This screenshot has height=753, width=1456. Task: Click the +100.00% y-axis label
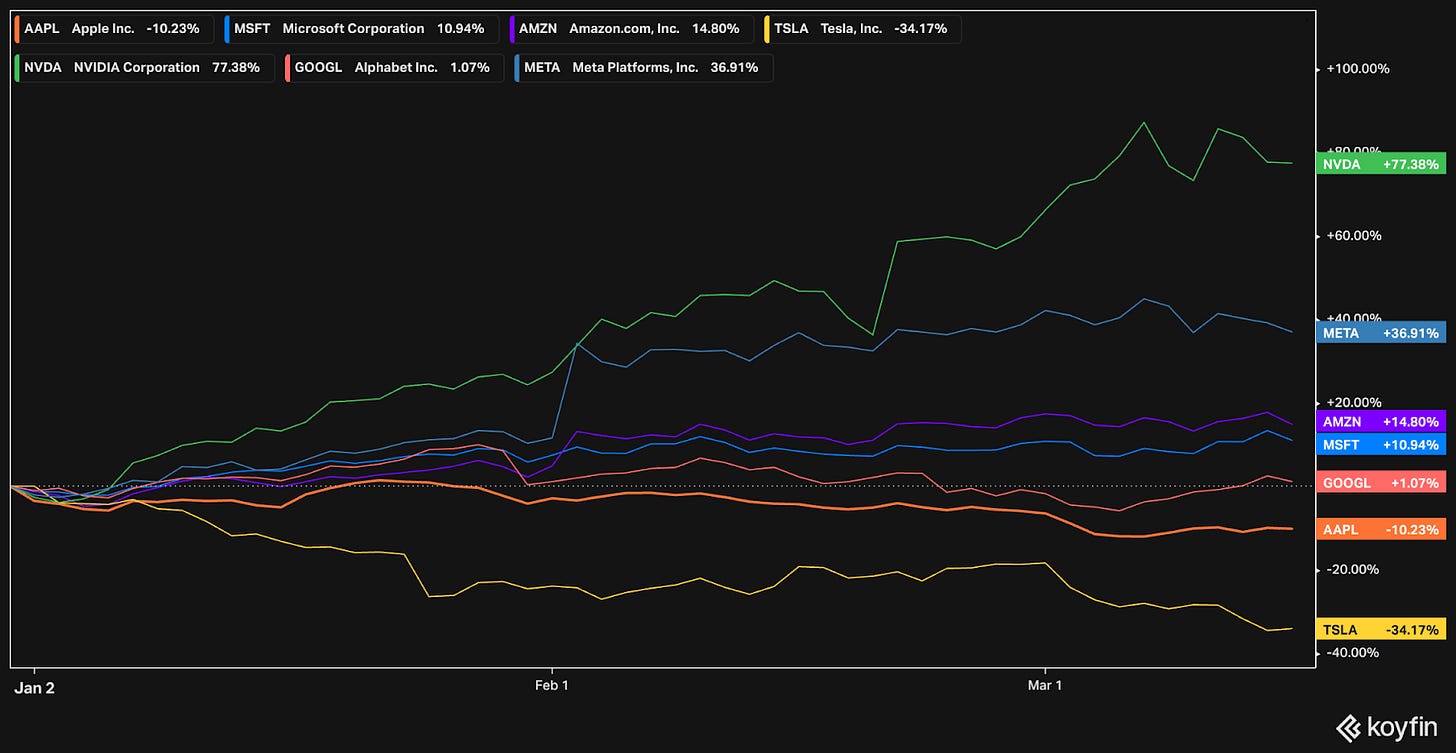click(x=1358, y=69)
